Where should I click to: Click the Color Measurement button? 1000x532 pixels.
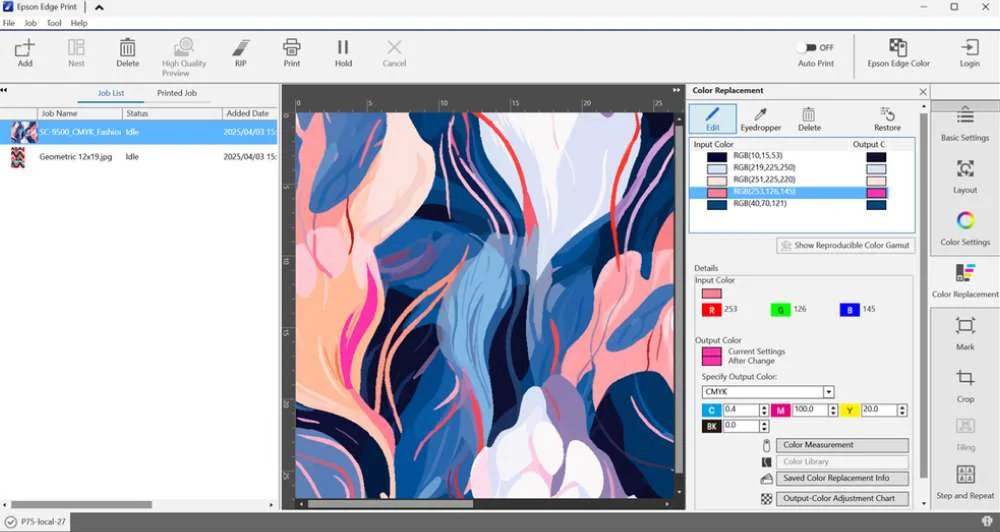click(842, 445)
